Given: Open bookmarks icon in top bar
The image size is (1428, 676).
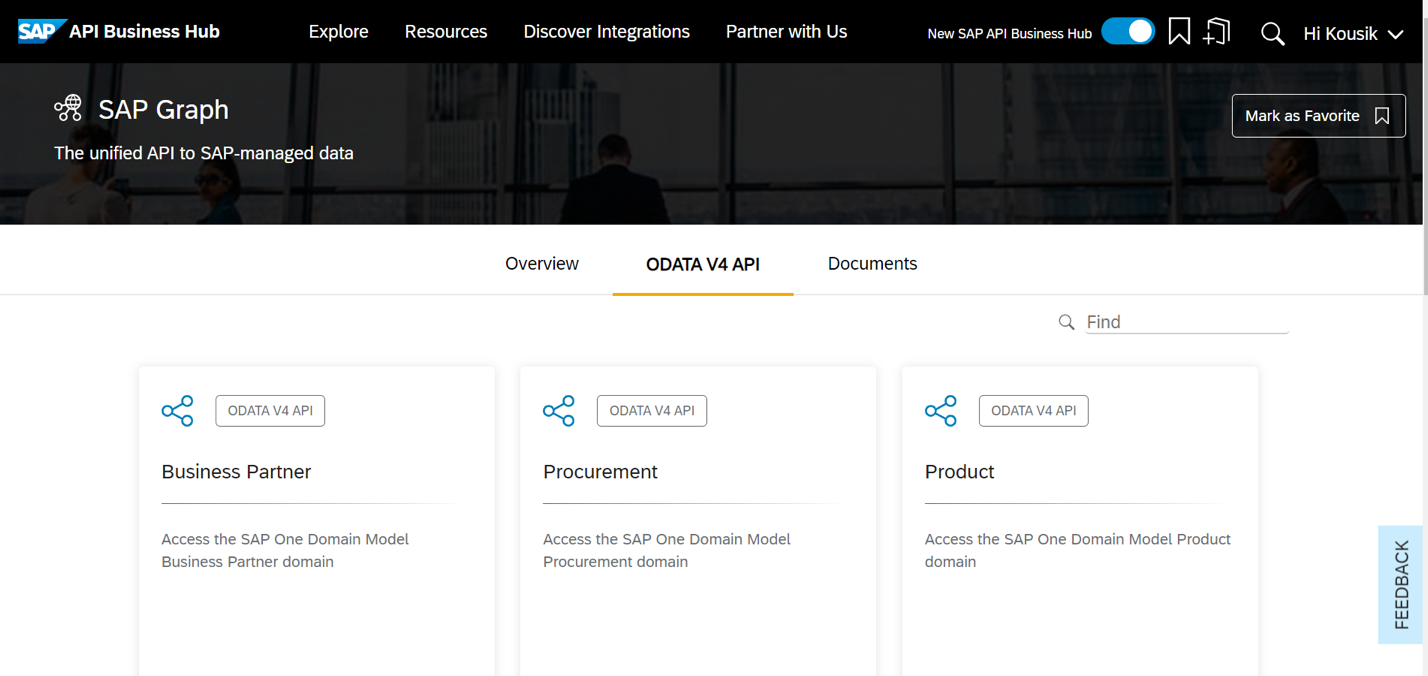Looking at the screenshot, I should [1179, 31].
